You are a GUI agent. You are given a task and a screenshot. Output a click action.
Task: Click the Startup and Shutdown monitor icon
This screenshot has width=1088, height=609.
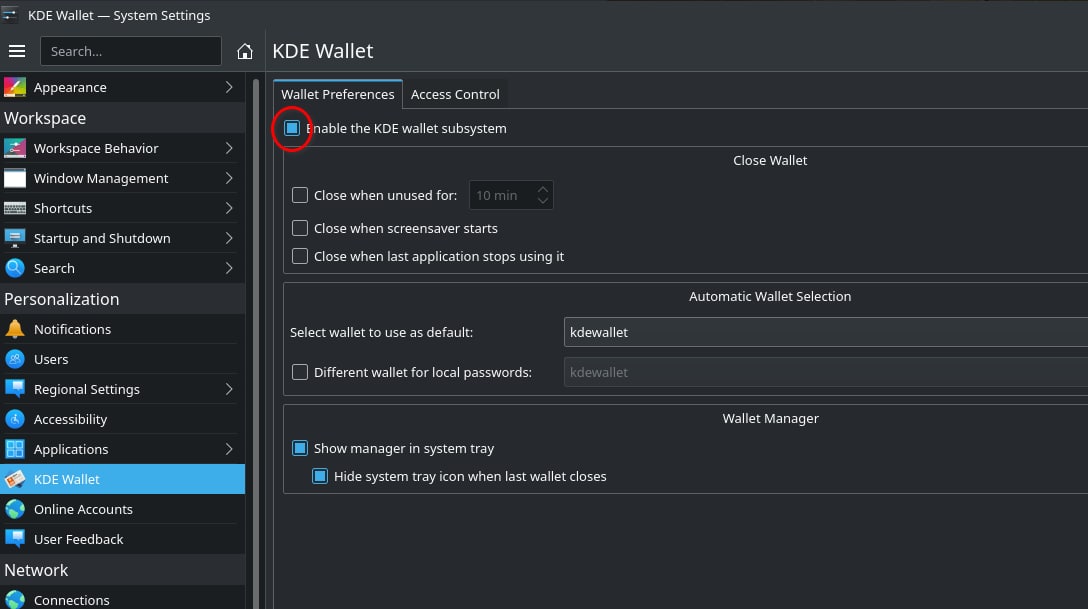click(15, 238)
